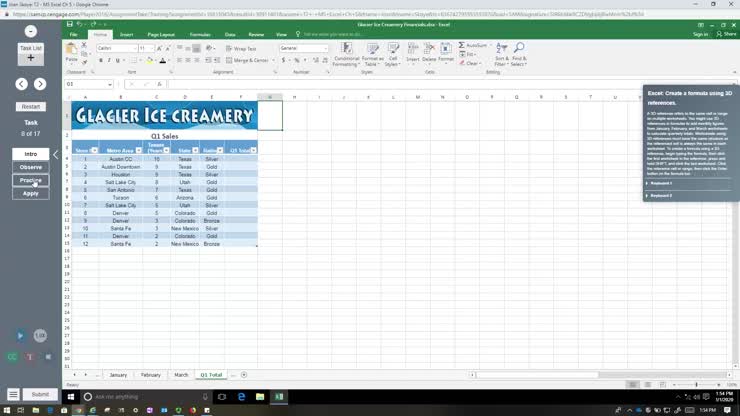
Task: Change playback speed 1.0x button
Action: 40,336
